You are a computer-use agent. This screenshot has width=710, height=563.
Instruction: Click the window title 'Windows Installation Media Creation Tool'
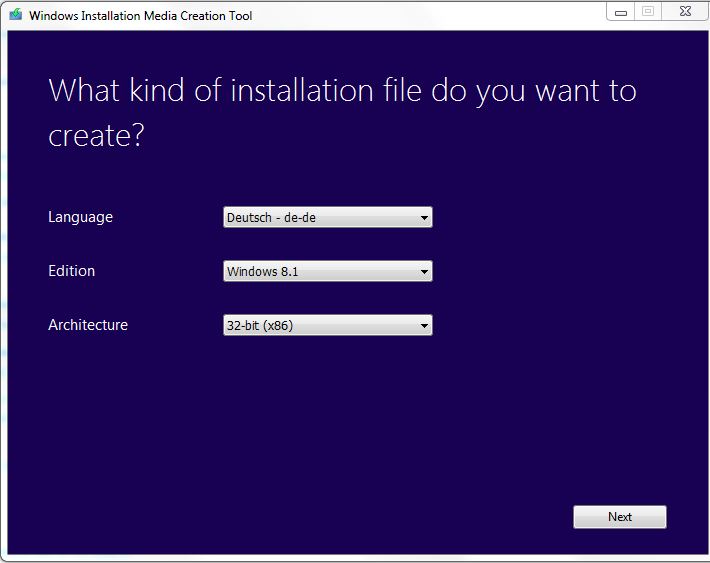pyautogui.click(x=140, y=15)
